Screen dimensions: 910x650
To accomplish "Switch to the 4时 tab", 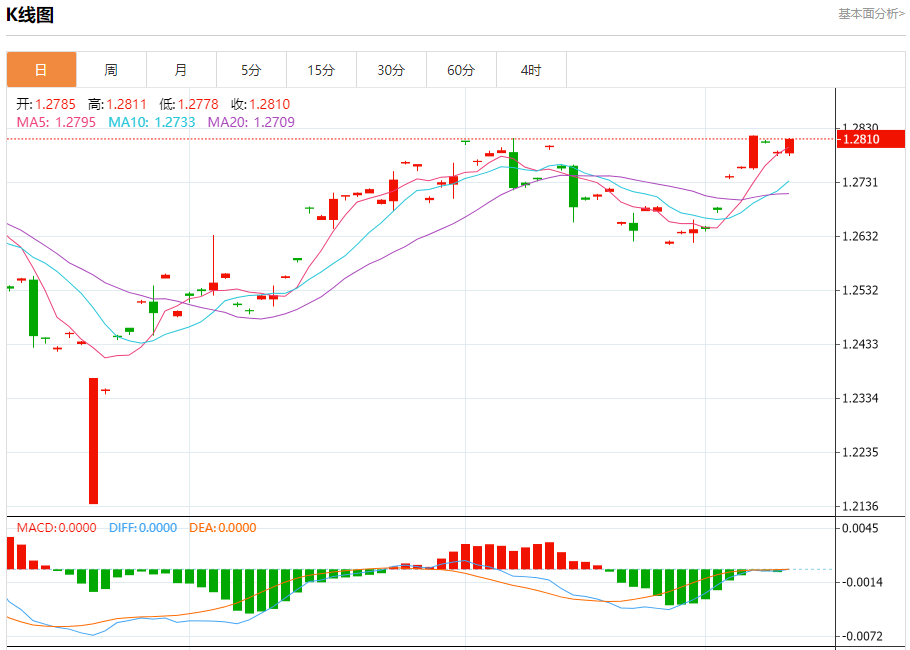I will tap(531, 70).
